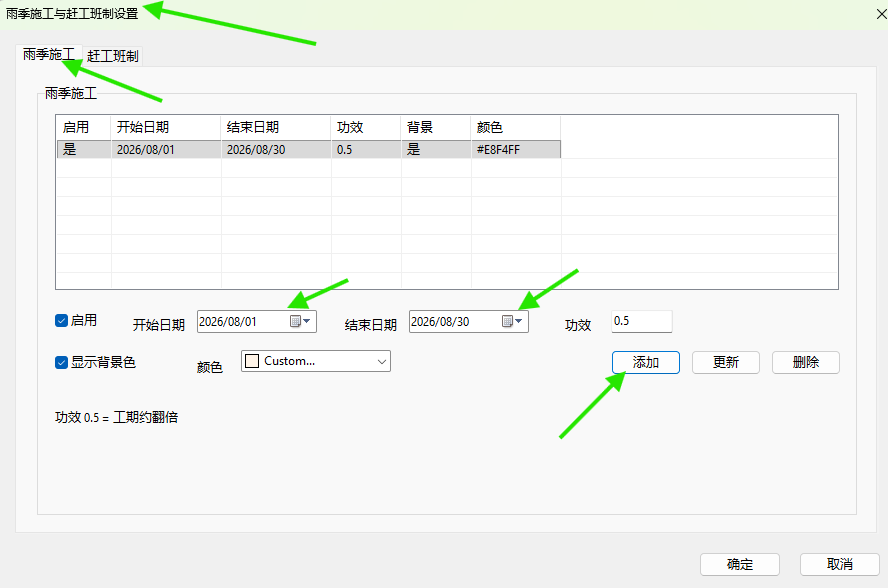Viewport: 888px width, 588px height.
Task: Click the 功效 column header
Action: pos(366,127)
